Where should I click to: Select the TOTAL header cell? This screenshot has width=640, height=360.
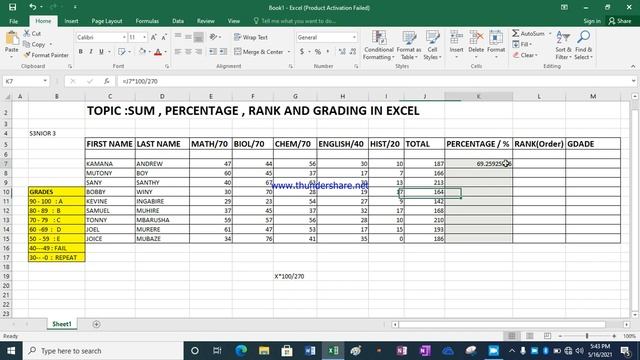tap(424, 144)
